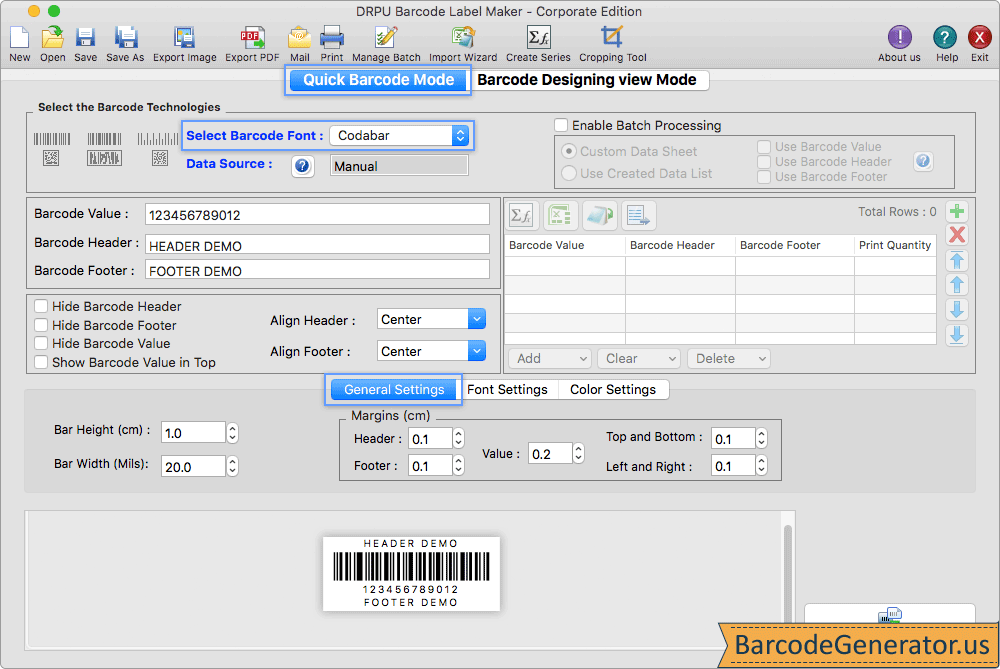
Task: Click the preview area vertical scrollbar
Action: click(x=788, y=574)
